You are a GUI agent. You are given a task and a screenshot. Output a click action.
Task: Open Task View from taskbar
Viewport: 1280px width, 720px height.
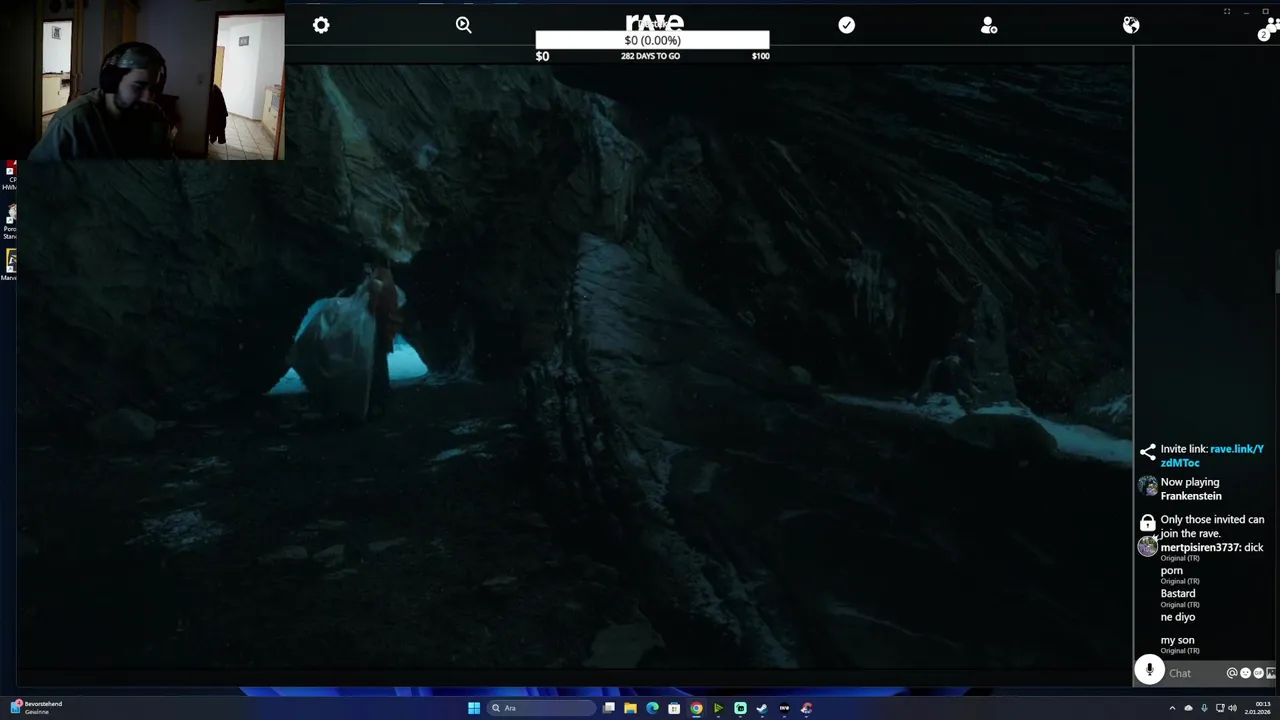click(x=608, y=708)
